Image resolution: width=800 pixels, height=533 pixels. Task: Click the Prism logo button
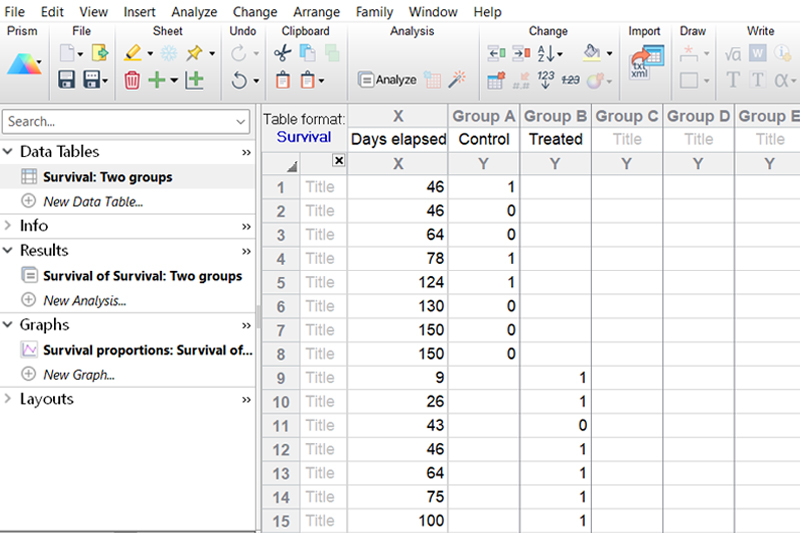point(23,65)
